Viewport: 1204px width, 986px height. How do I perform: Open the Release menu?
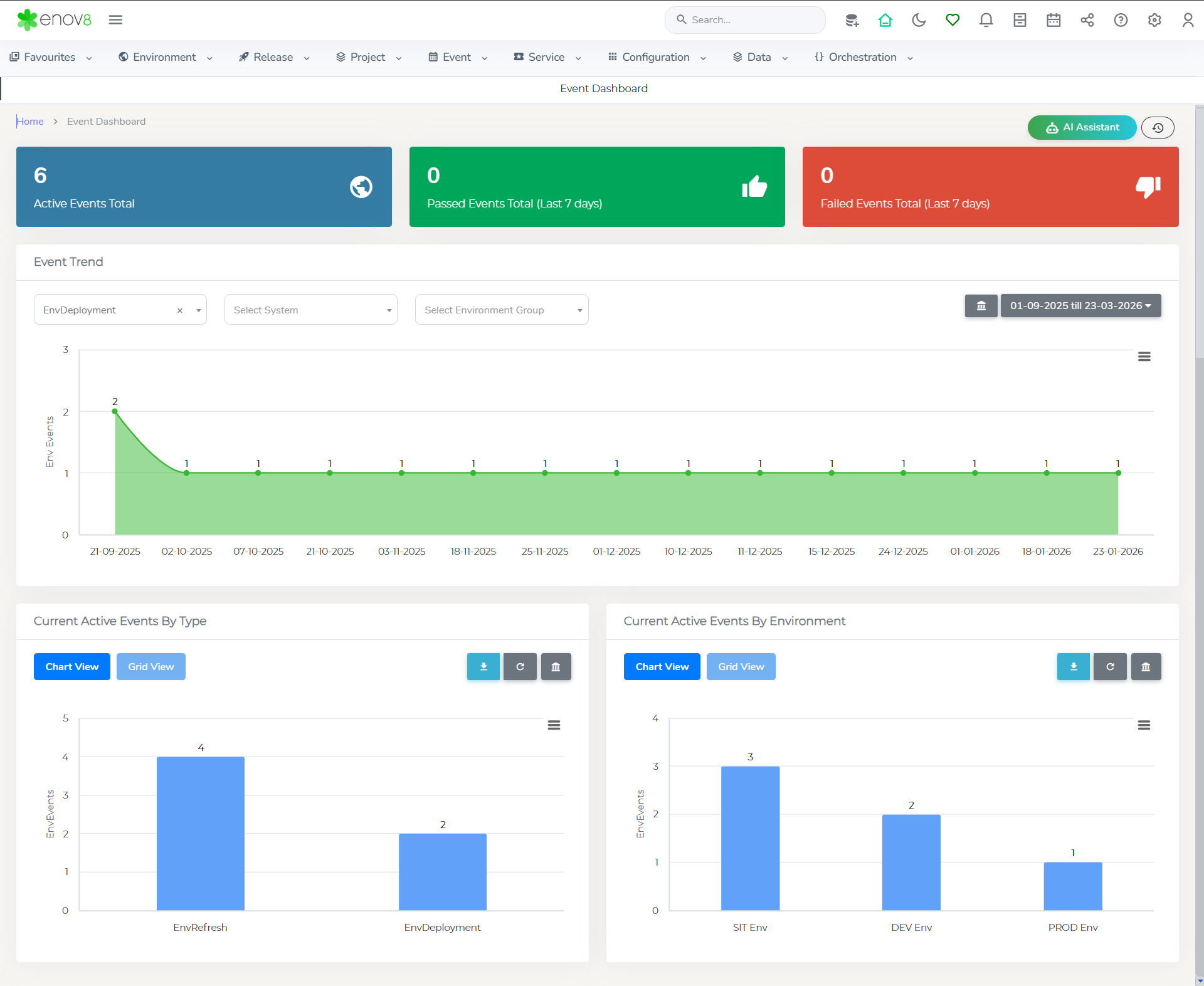(x=273, y=57)
